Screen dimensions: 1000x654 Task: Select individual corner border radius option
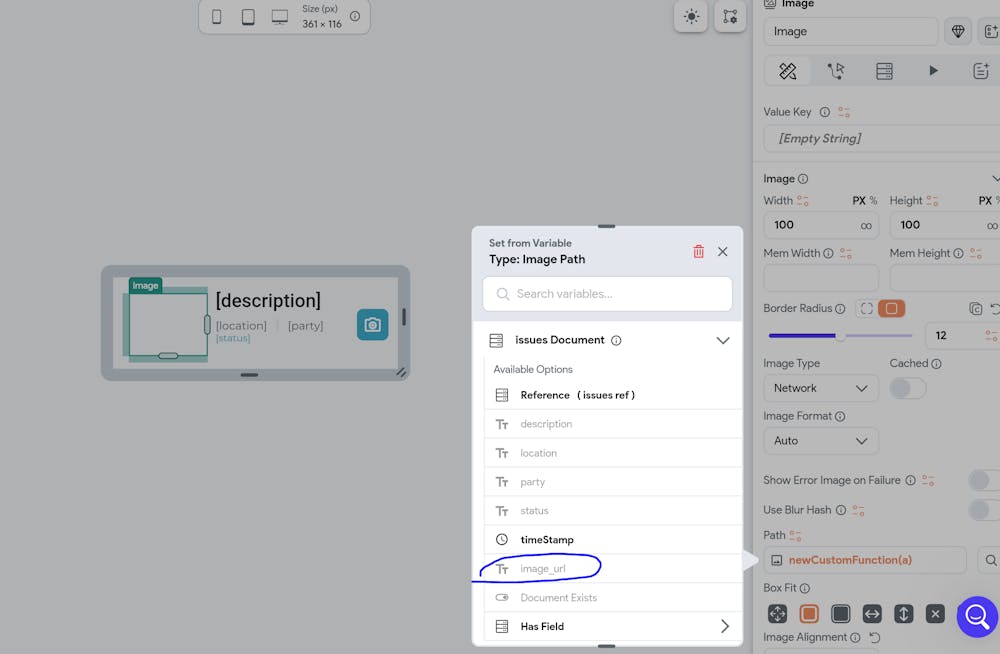(x=866, y=309)
